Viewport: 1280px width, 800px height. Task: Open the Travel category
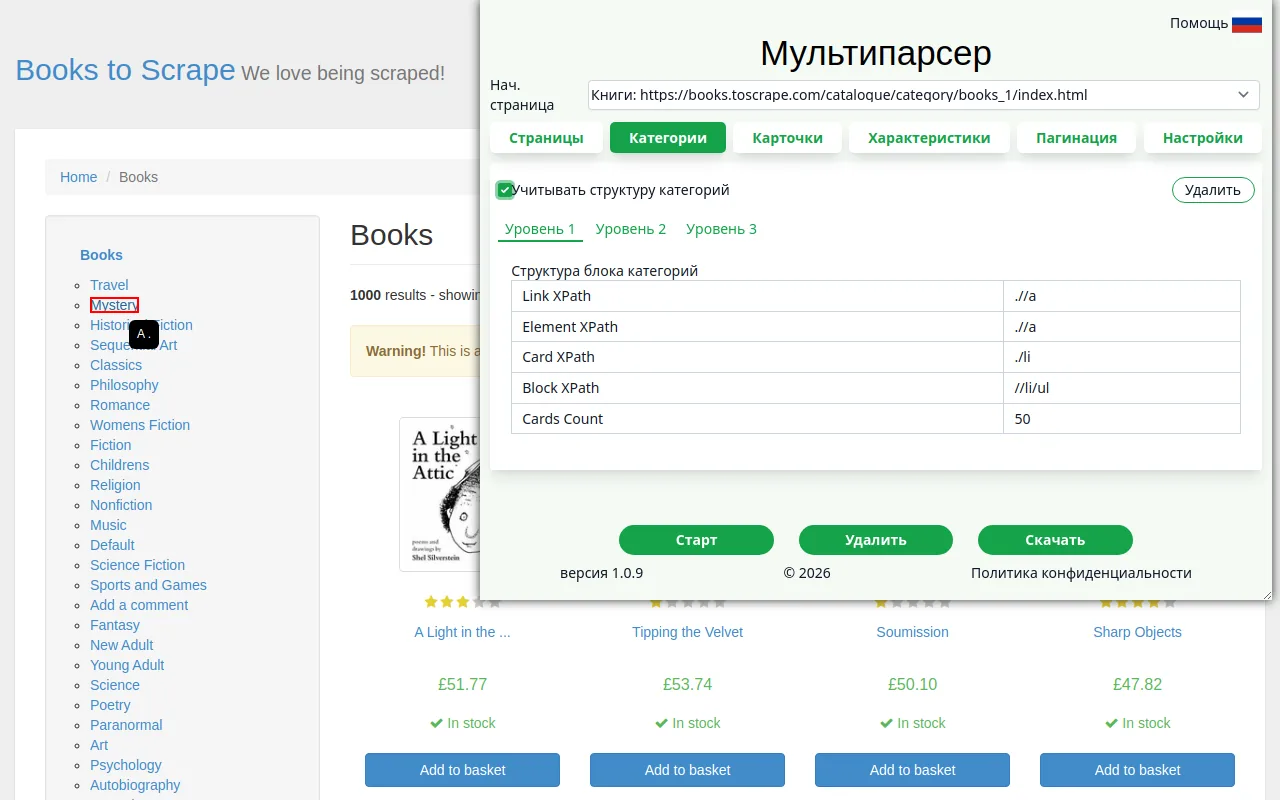tap(109, 285)
